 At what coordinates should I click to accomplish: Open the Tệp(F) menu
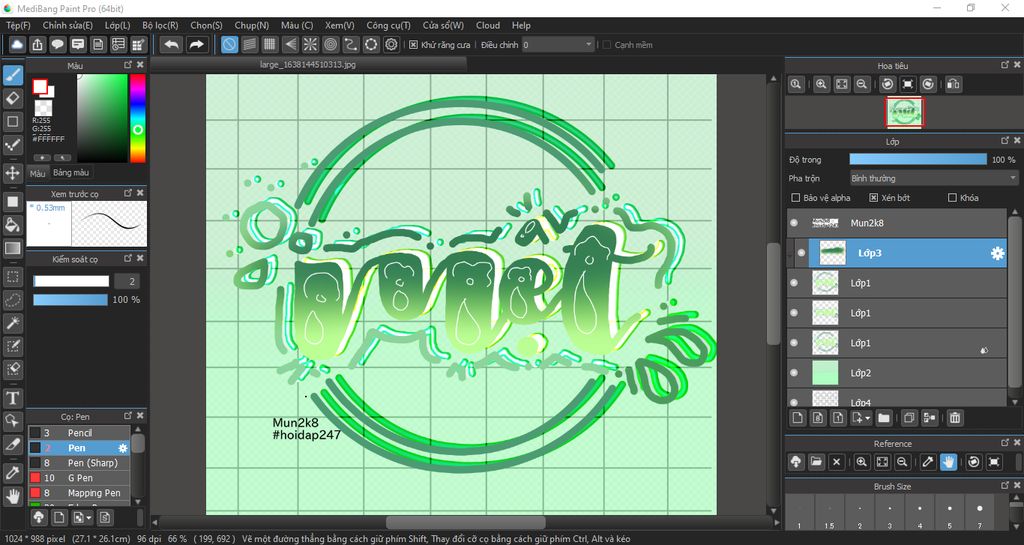18,25
